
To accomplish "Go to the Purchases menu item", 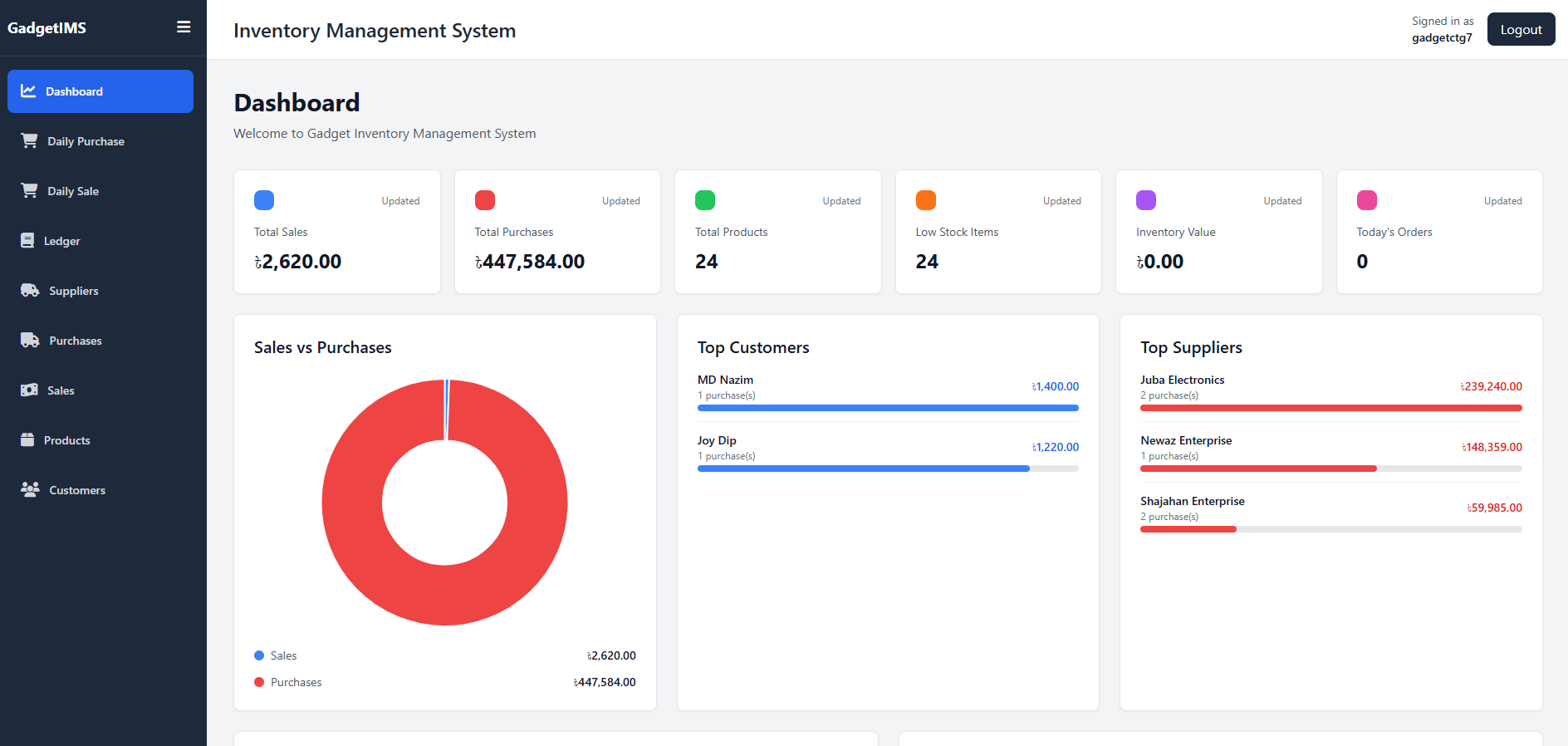I will [100, 341].
